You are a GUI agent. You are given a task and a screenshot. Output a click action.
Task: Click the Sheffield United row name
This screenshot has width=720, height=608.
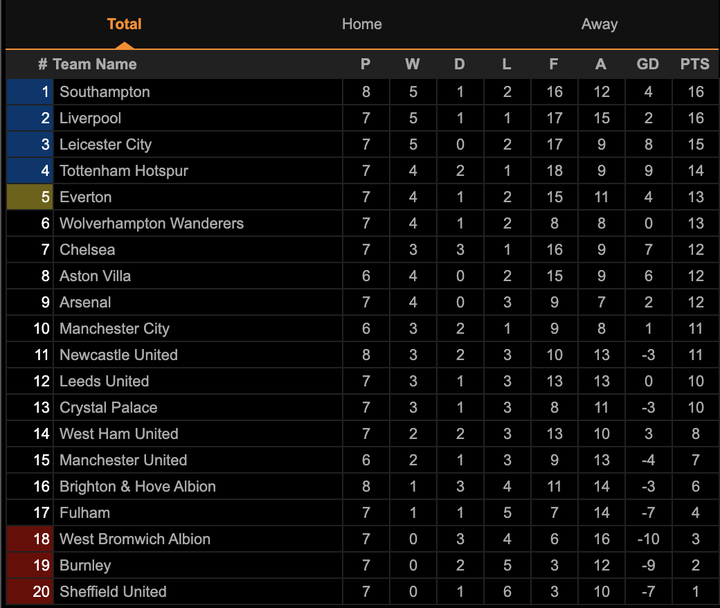113,592
